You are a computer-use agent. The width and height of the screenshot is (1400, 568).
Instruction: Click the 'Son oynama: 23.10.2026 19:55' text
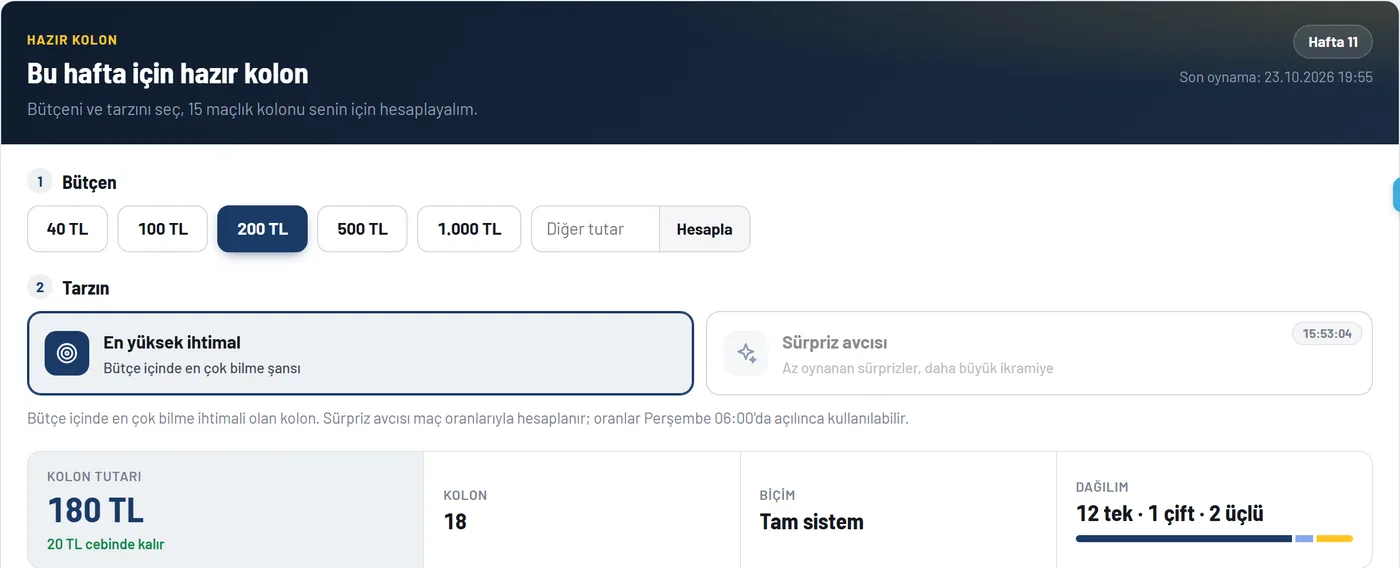(1276, 77)
